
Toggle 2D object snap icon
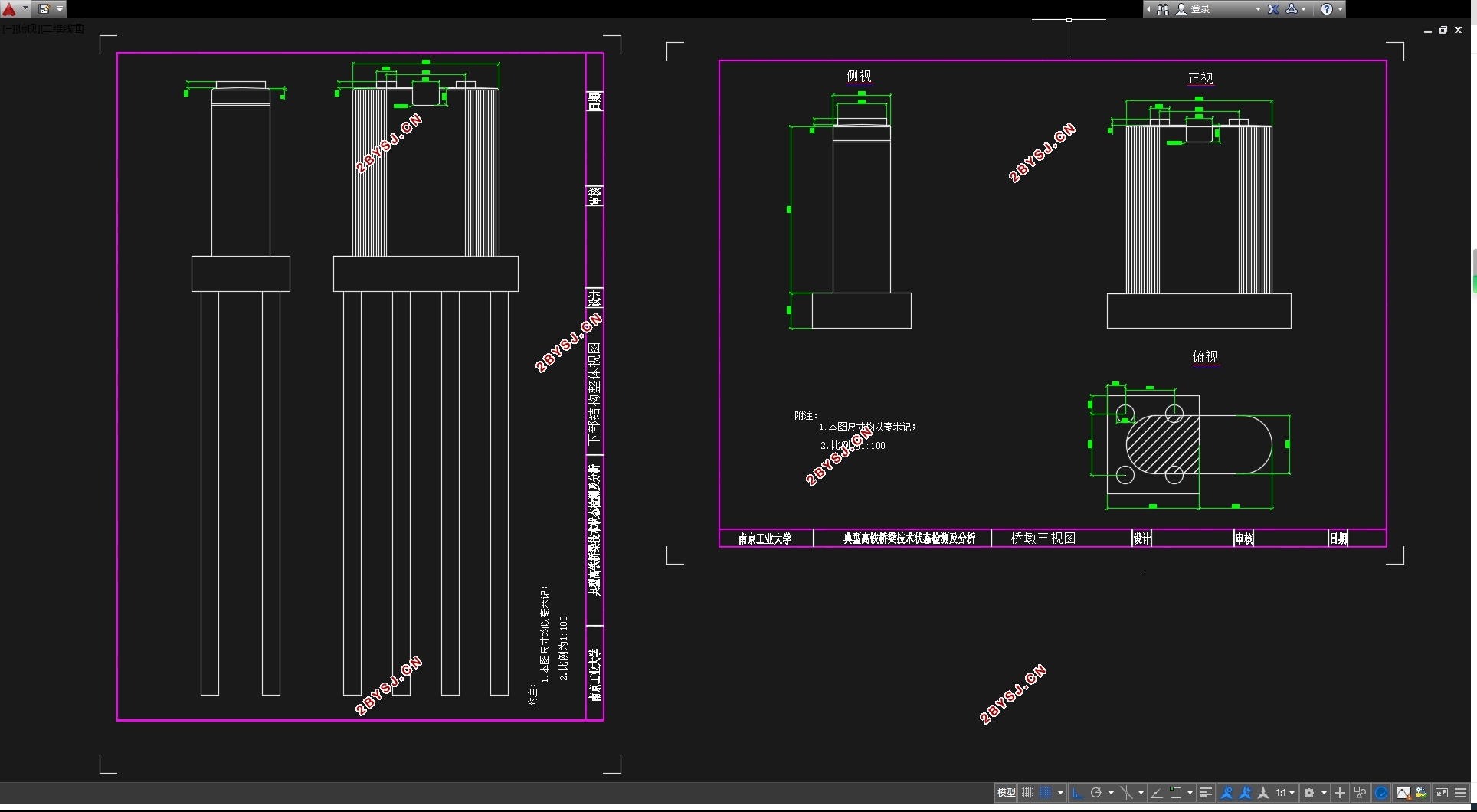(x=1176, y=793)
